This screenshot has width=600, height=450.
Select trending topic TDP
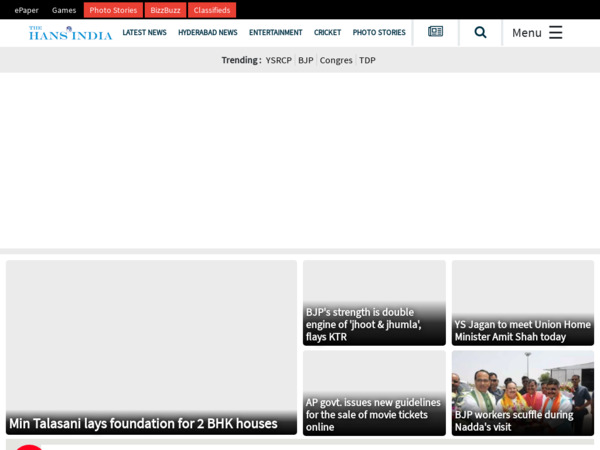[x=367, y=60]
